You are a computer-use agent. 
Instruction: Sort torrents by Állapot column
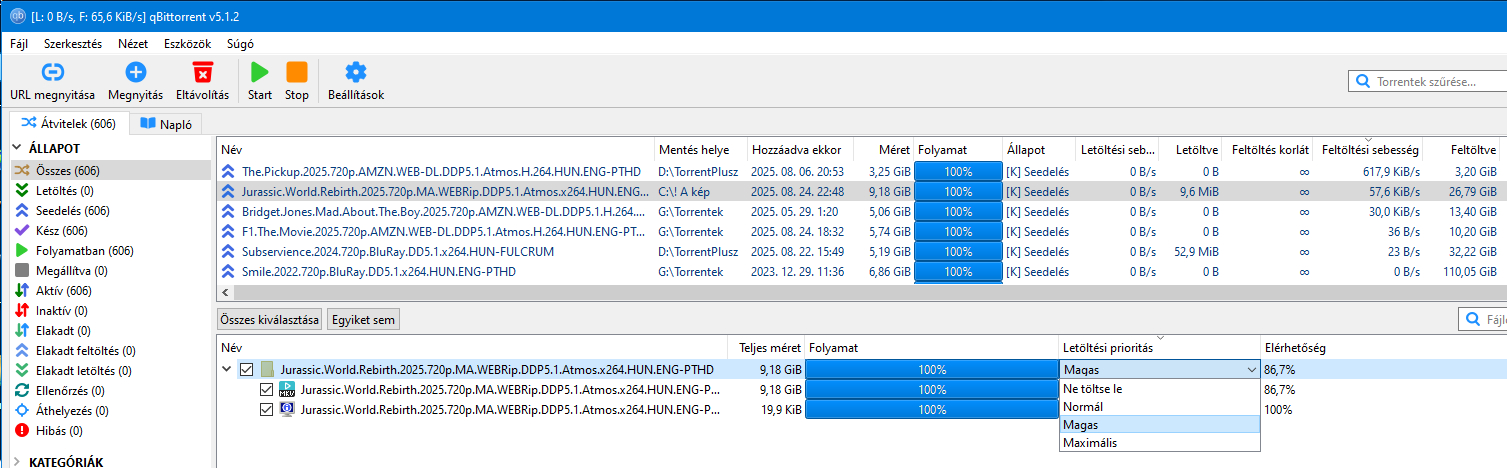[x=1039, y=149]
